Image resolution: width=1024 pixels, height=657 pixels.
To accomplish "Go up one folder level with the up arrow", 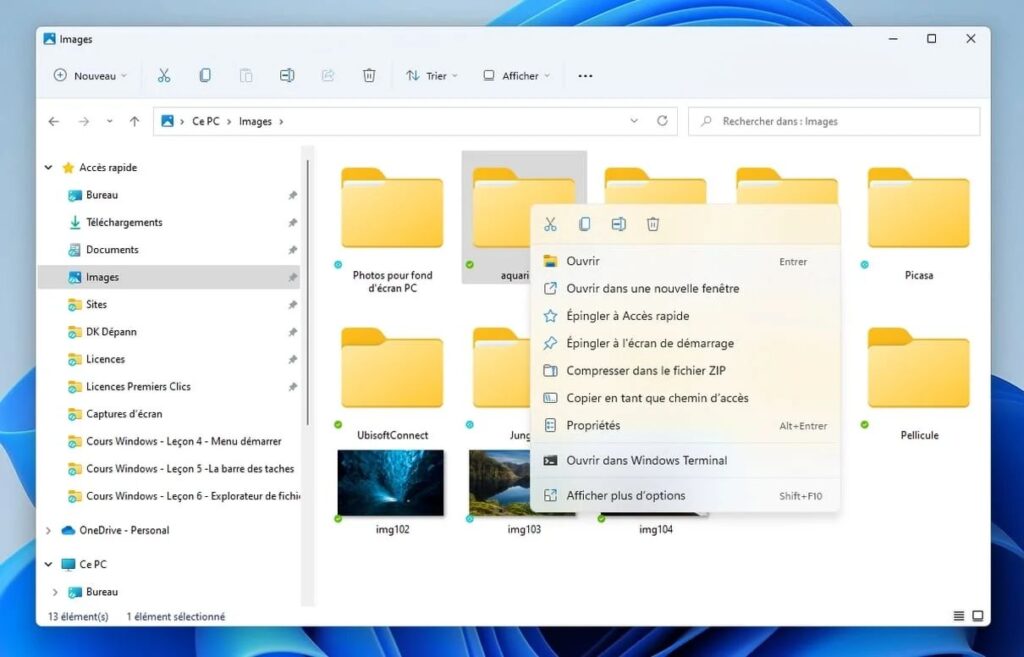I will pos(134,121).
